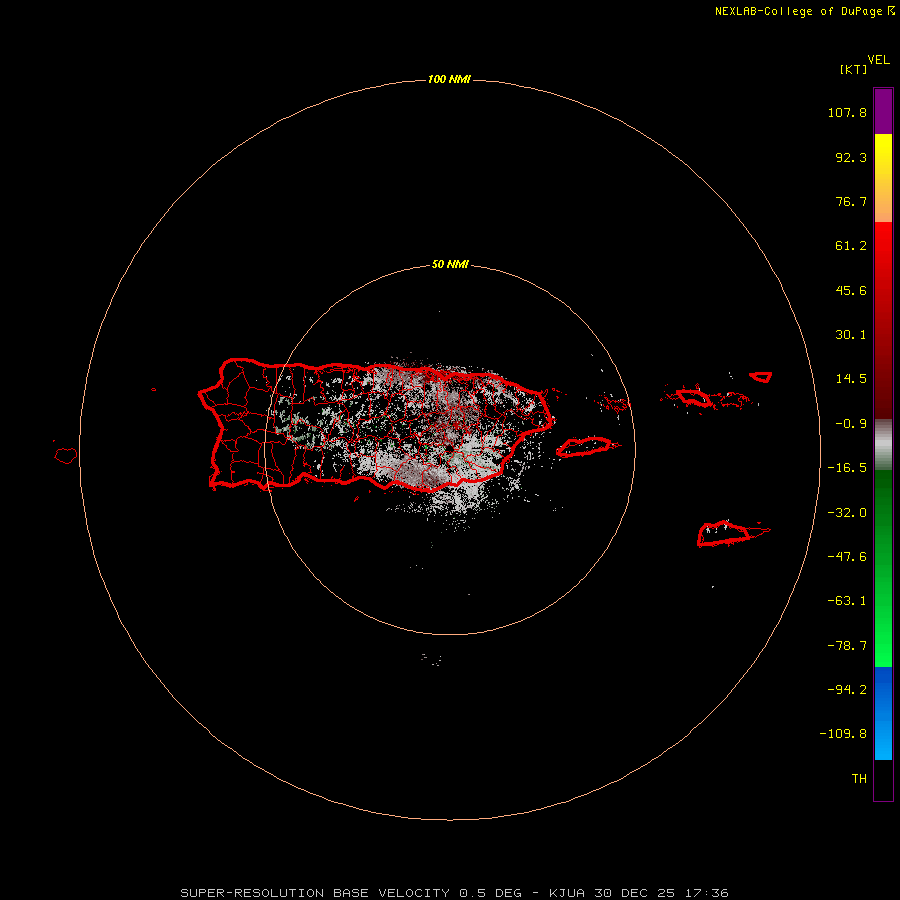The height and width of the screenshot is (900, 900).
Task: Select the -16.5 velocity scale value
Action: pyautogui.click(x=847, y=468)
